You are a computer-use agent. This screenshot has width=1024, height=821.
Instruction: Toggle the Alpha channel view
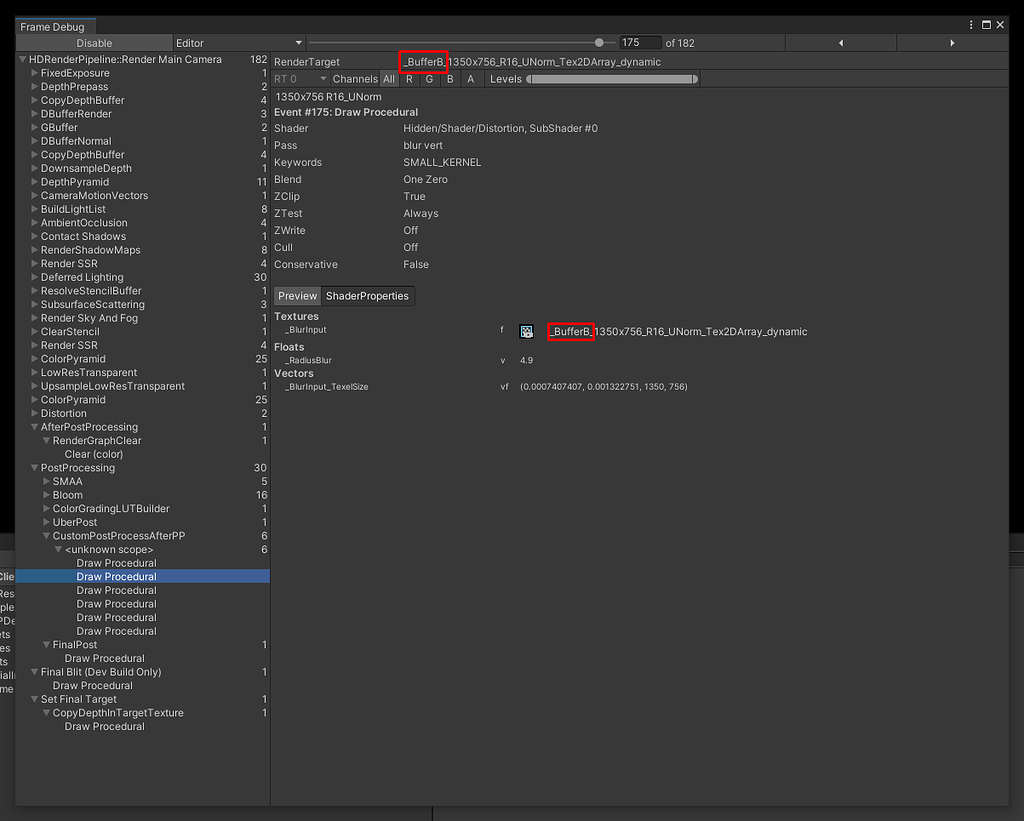[x=470, y=78]
